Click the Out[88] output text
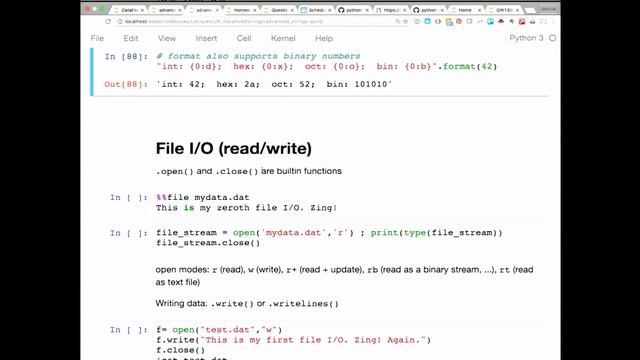Screen dimensions: 640x360 pos(274,84)
